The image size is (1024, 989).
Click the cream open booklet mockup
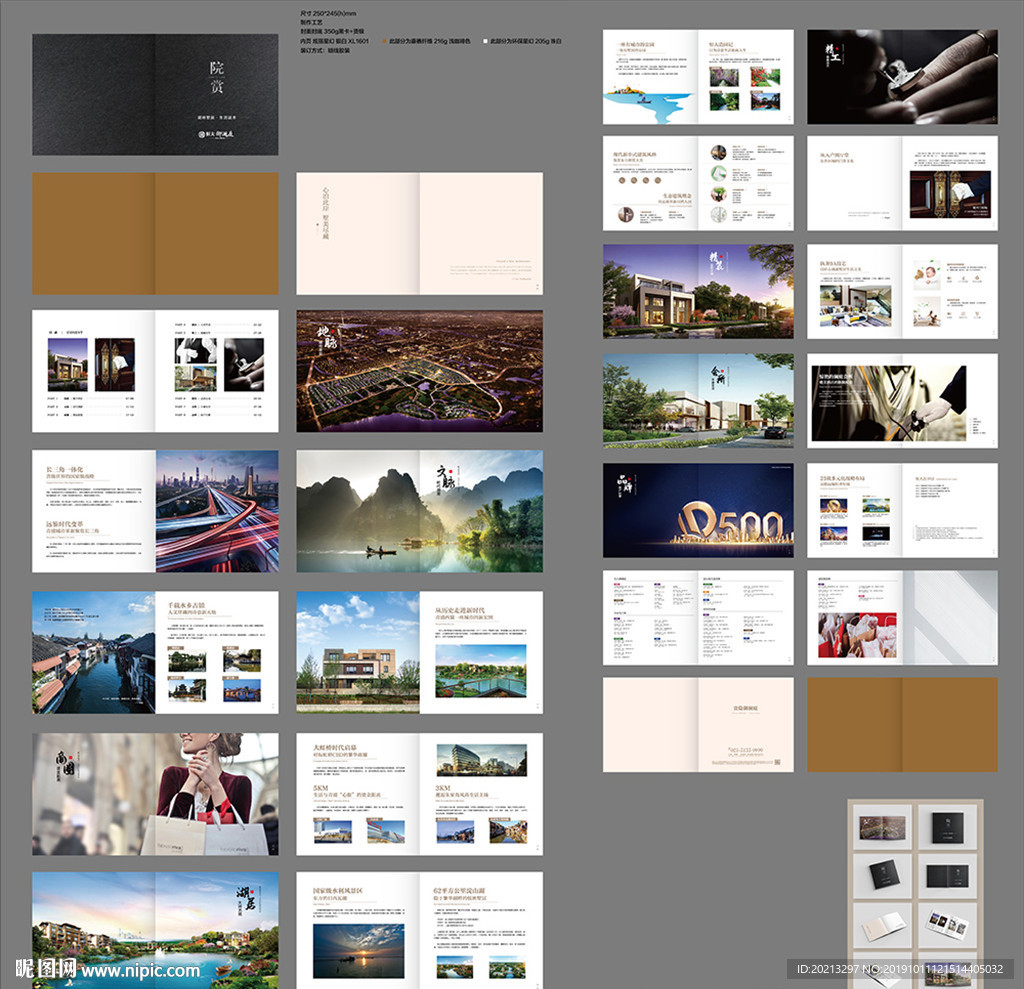coord(882,925)
